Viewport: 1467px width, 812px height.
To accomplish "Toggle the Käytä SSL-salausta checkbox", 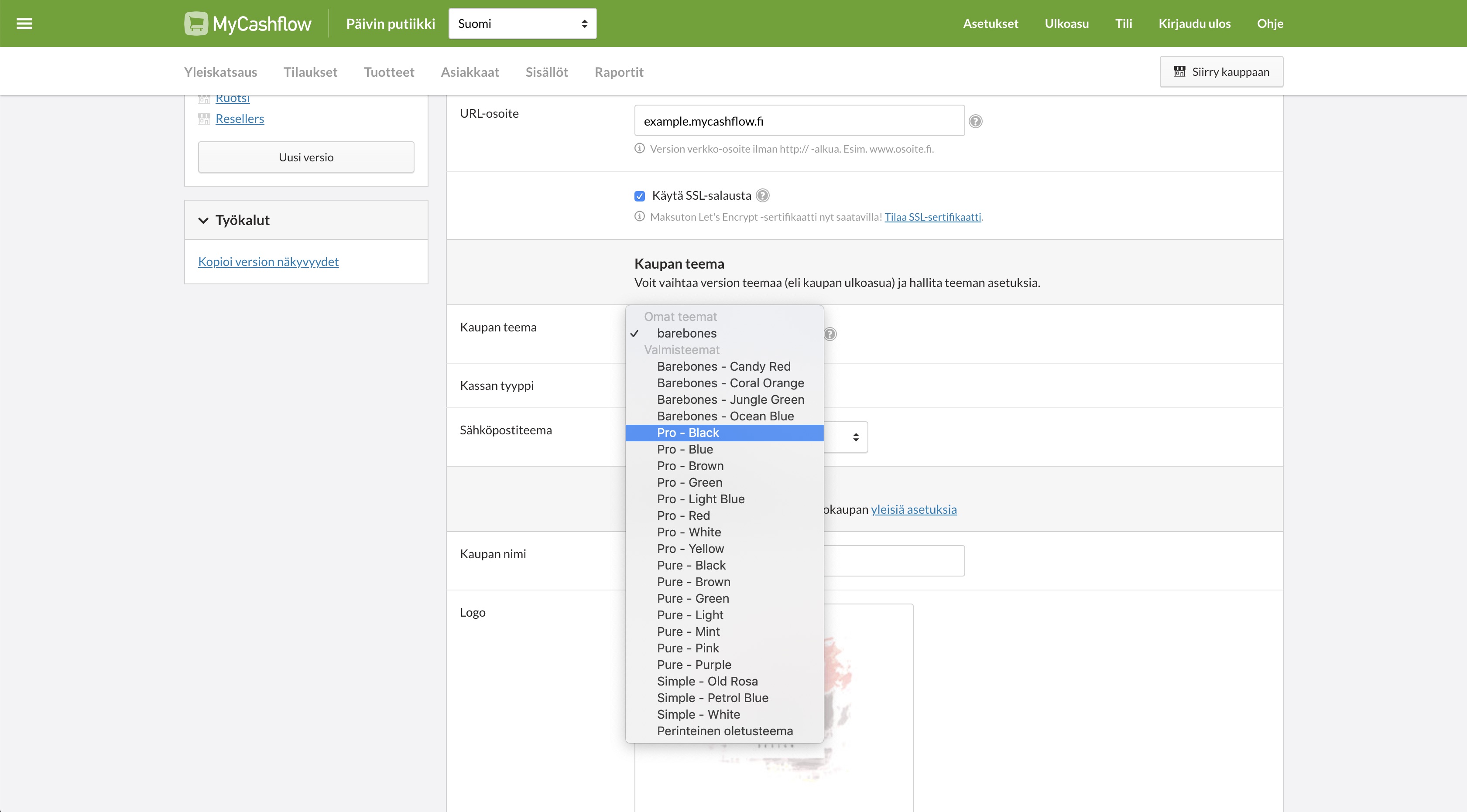I will (640, 196).
